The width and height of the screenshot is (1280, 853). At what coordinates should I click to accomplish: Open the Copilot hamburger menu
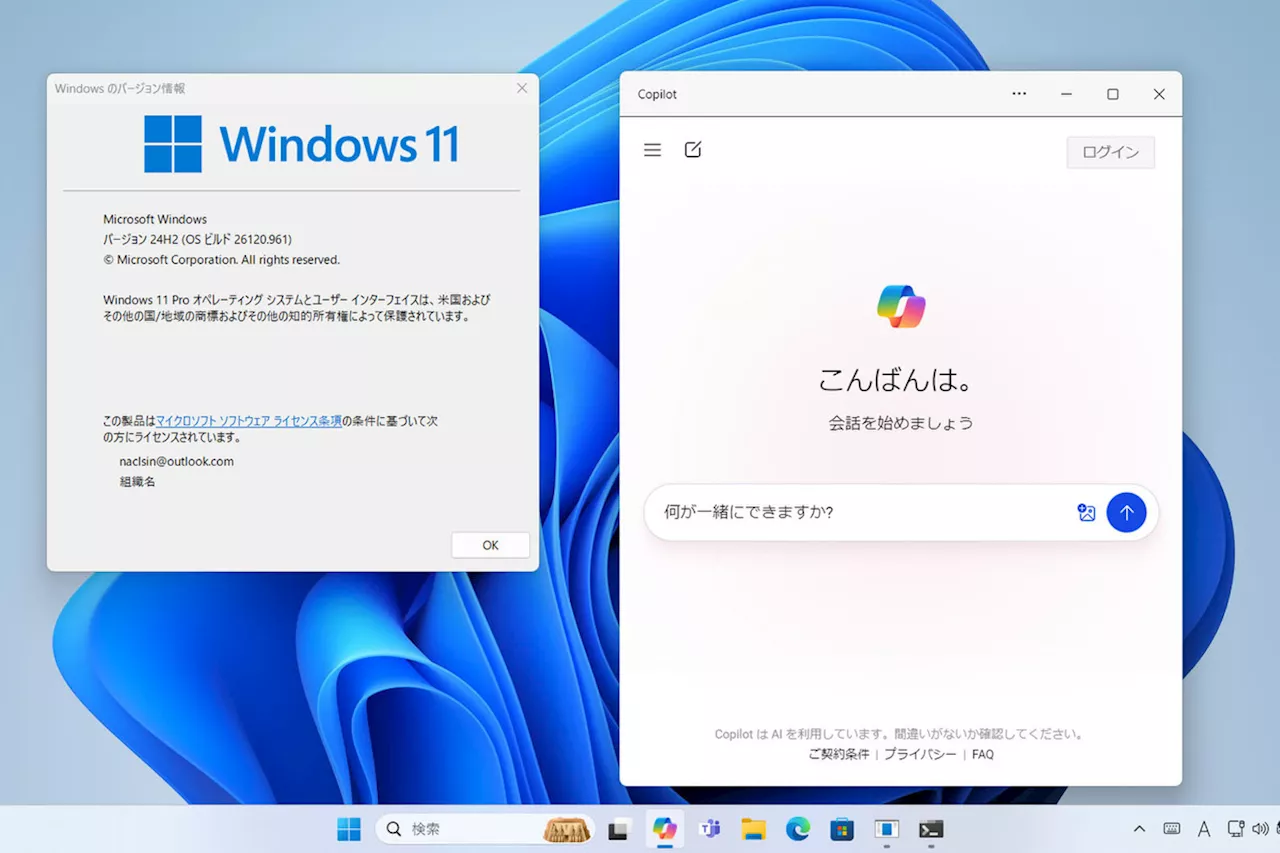(652, 150)
